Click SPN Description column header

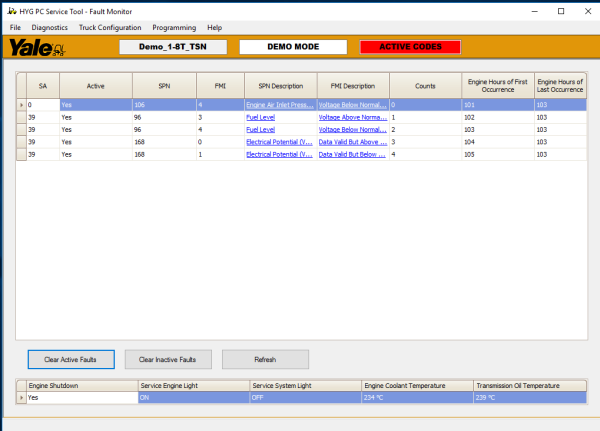click(x=281, y=86)
